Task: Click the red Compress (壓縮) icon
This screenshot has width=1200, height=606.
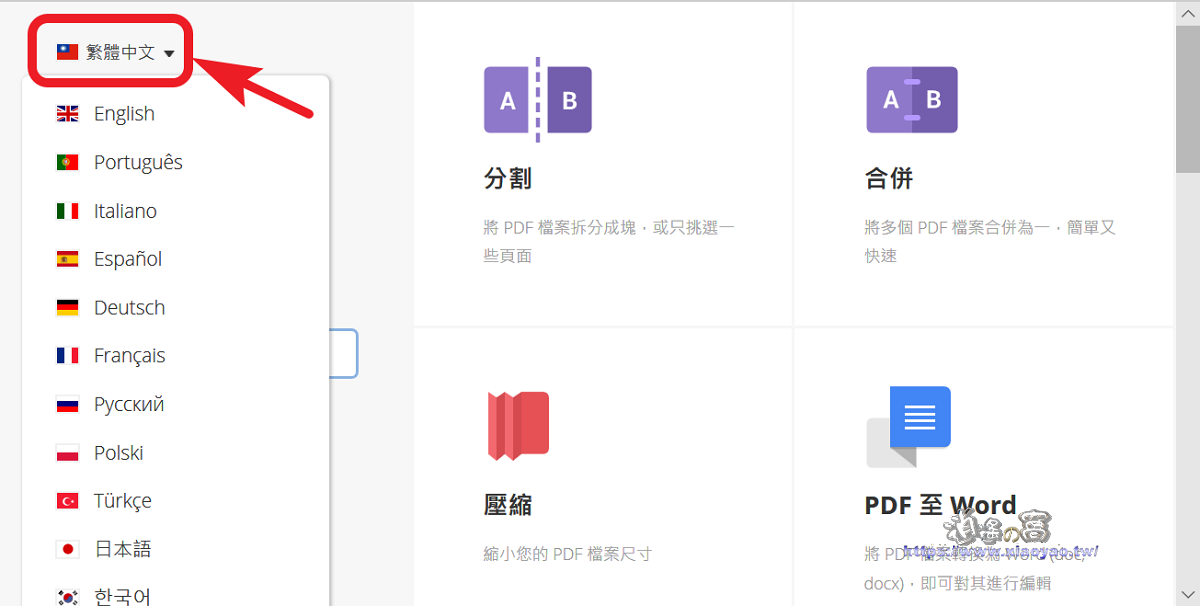Action: (518, 426)
